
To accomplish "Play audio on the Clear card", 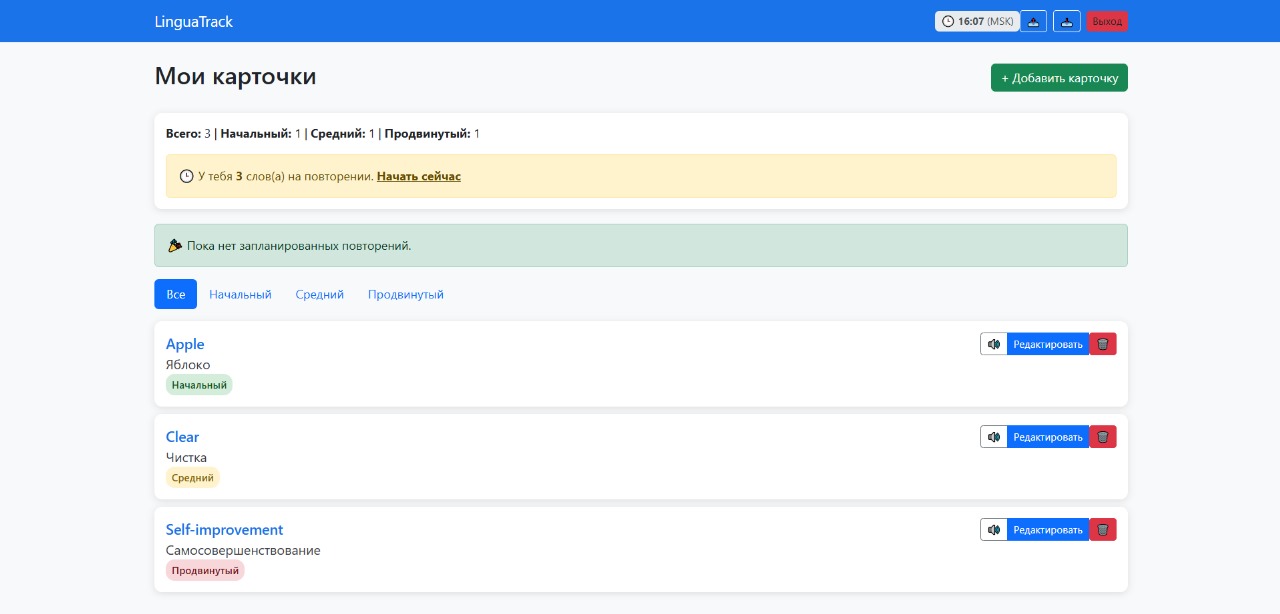I will (993, 437).
